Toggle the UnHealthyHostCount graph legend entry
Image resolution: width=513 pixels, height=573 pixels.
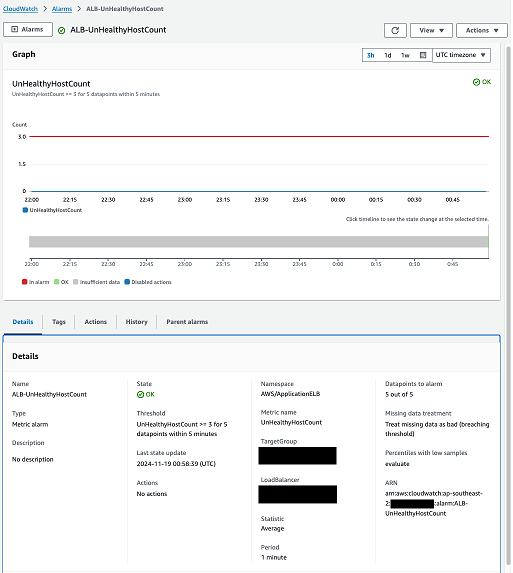click(52, 210)
